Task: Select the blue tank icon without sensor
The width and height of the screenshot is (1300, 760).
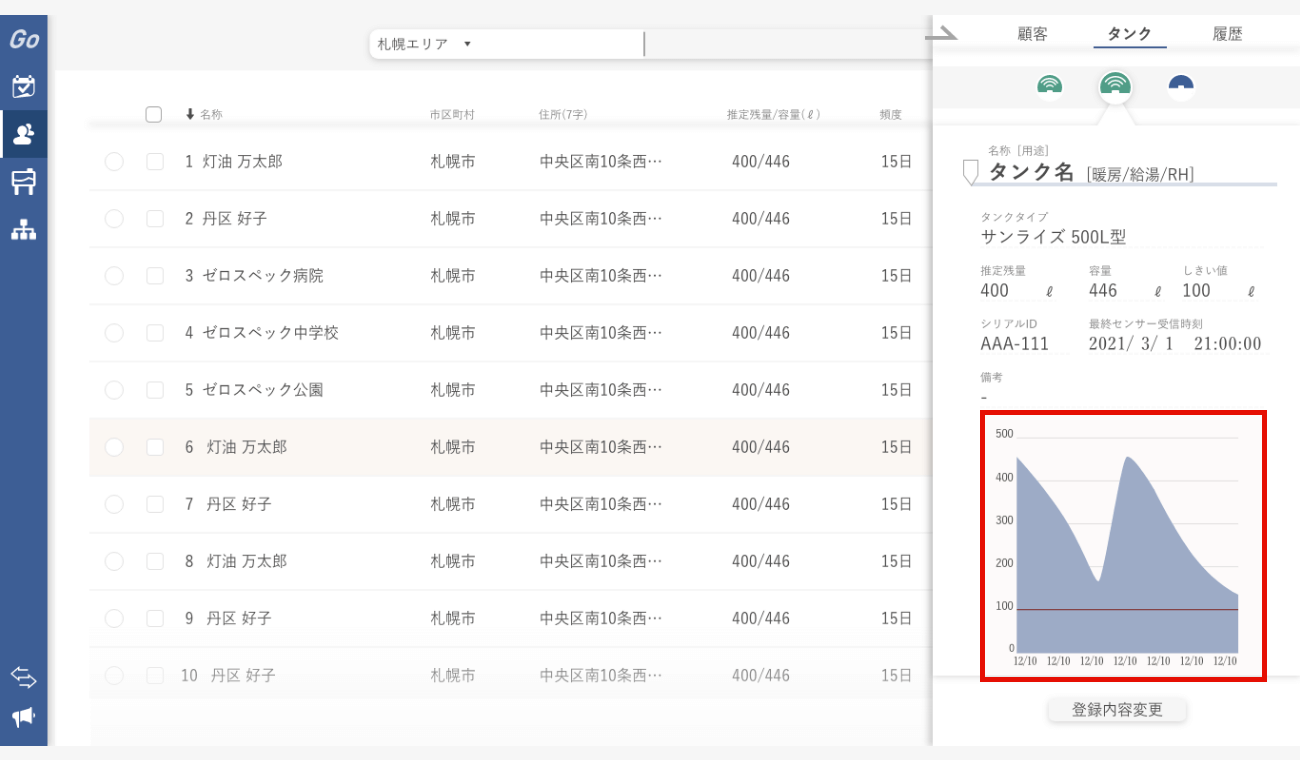Action: [1181, 85]
